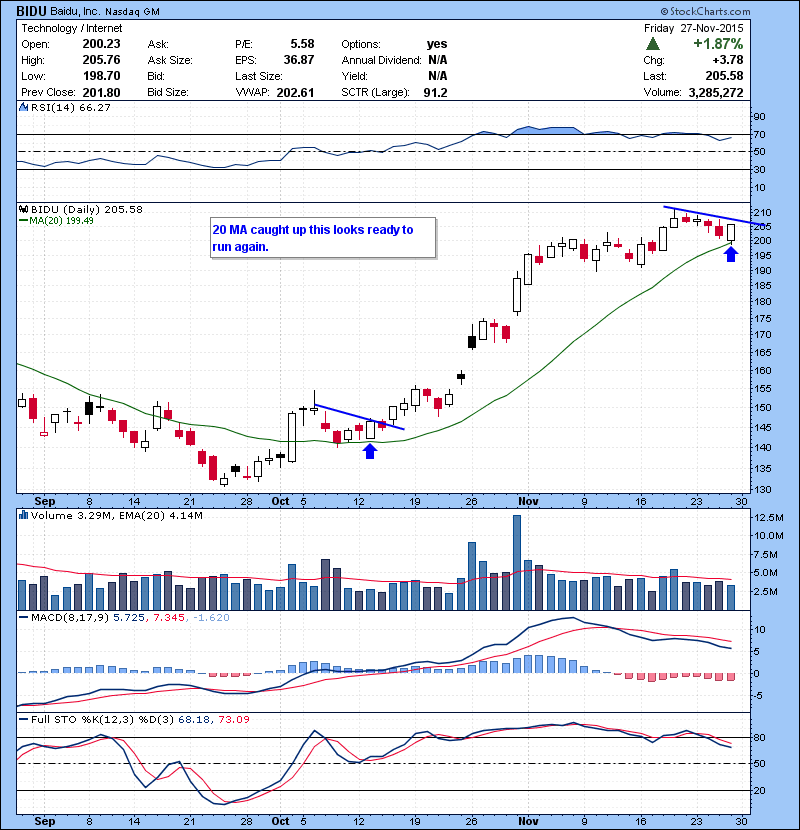The image size is (800, 830).
Task: Select the SCTR (Large) value 91.2
Action: [436, 93]
